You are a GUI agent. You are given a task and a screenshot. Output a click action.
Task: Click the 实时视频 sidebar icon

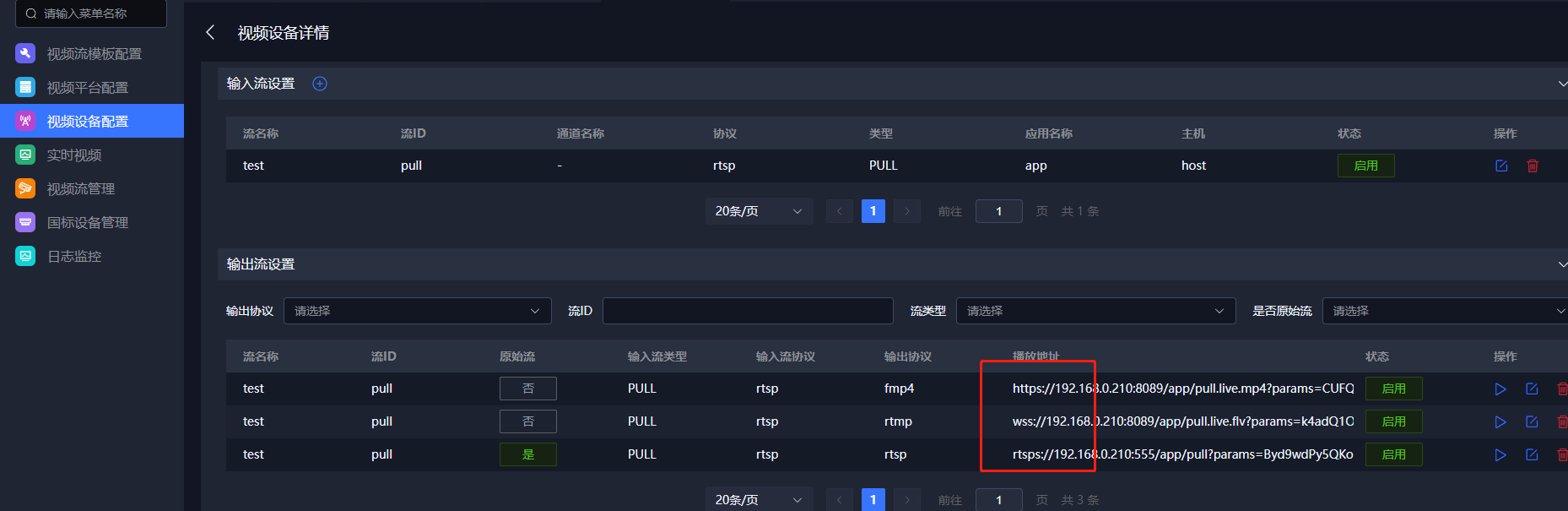25,155
